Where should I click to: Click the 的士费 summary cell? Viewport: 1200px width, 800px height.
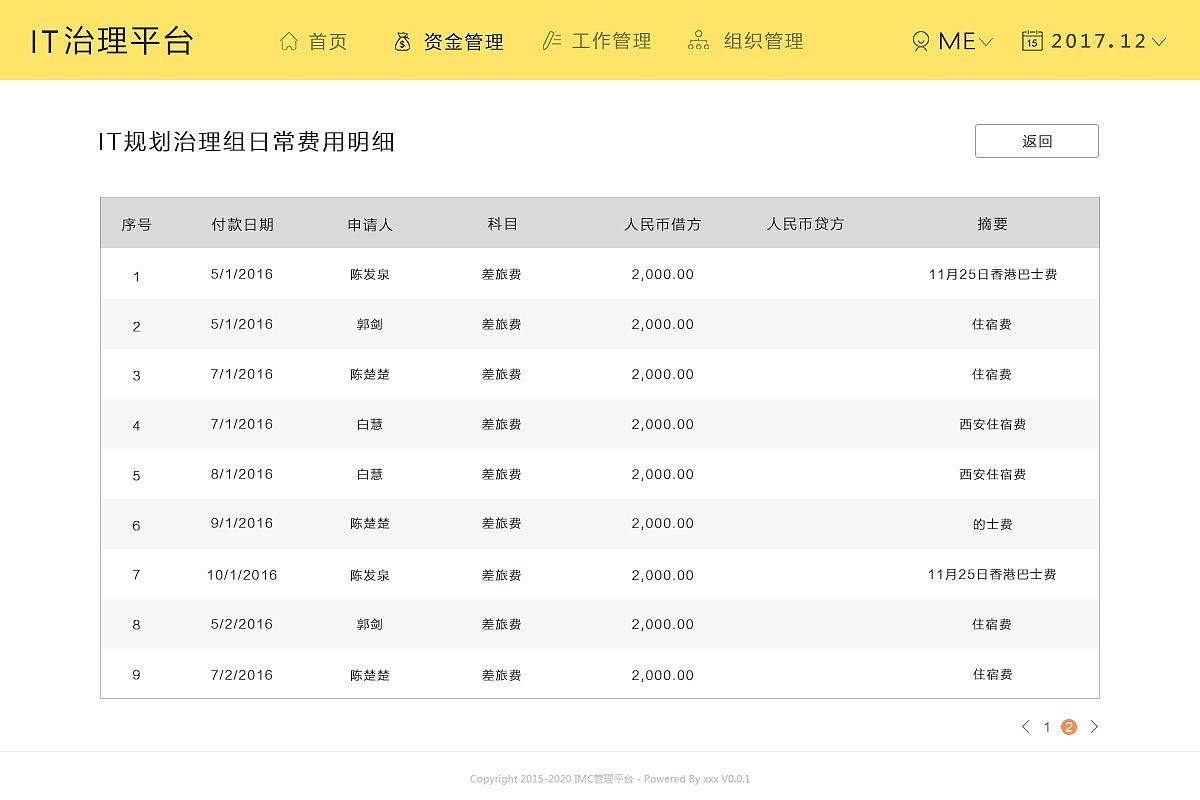click(993, 524)
